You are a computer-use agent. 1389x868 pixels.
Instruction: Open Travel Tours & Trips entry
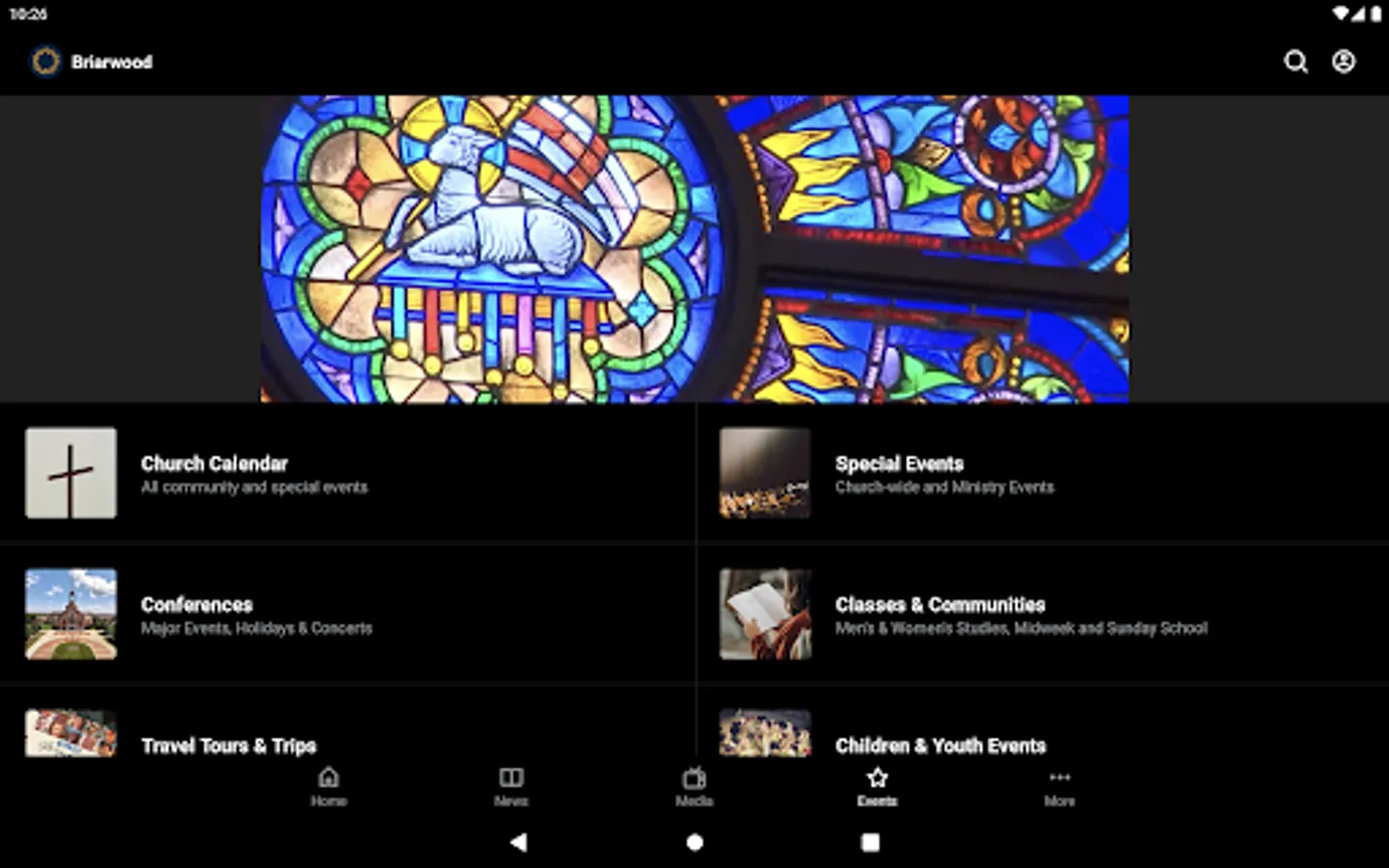tap(347, 722)
